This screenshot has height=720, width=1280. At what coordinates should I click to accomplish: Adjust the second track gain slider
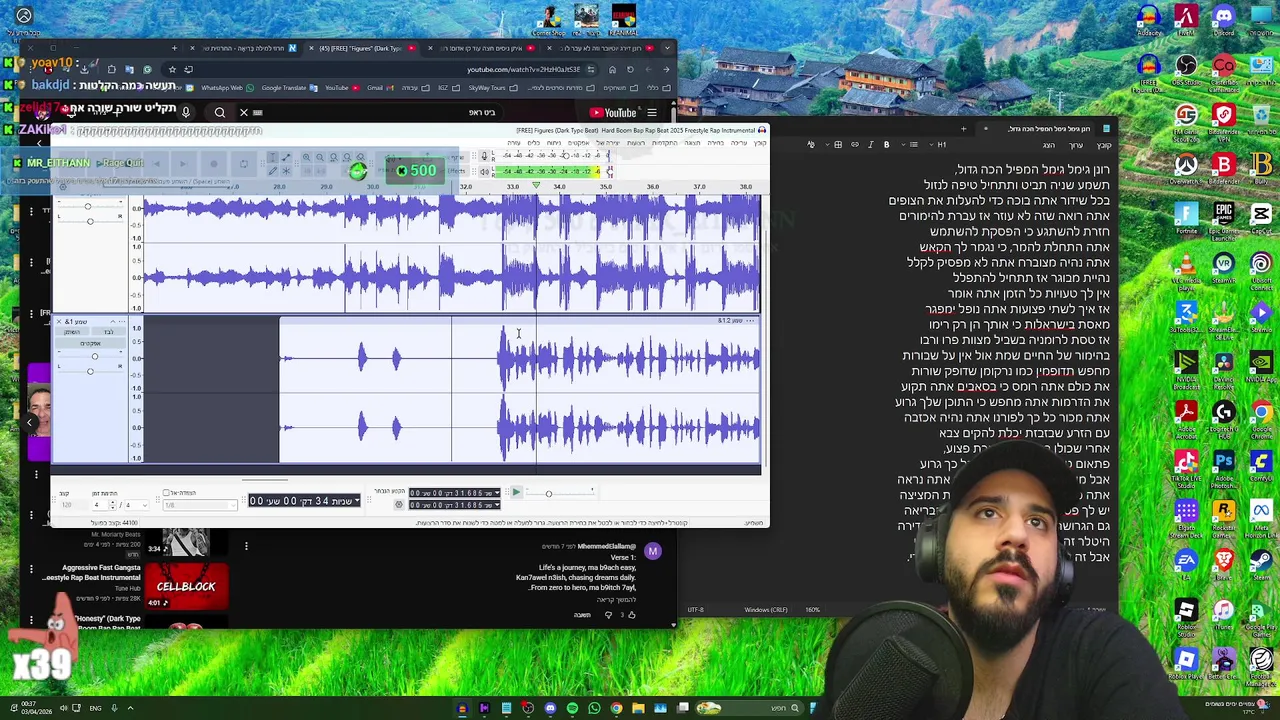click(x=90, y=357)
